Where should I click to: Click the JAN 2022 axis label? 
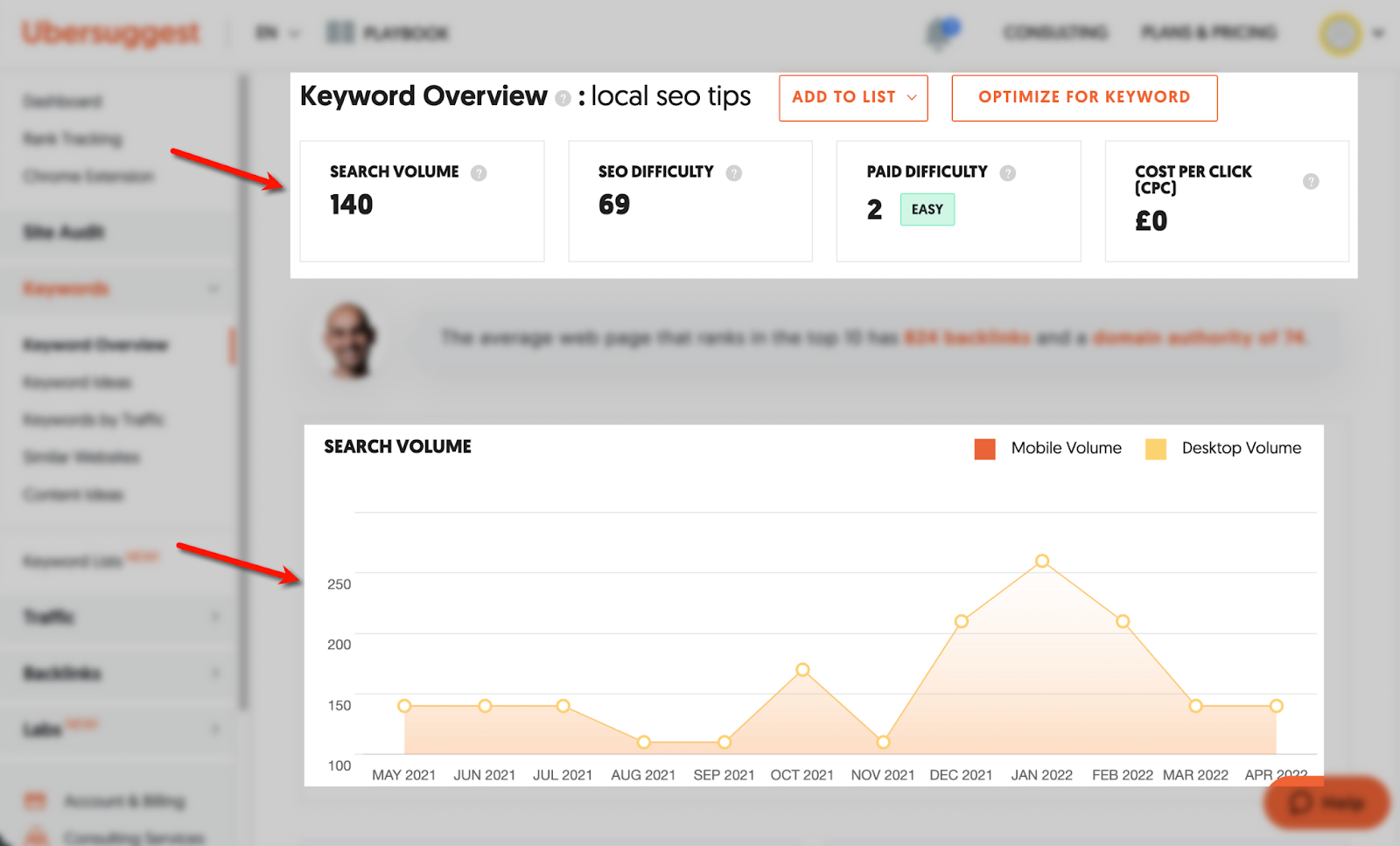[x=1042, y=775]
